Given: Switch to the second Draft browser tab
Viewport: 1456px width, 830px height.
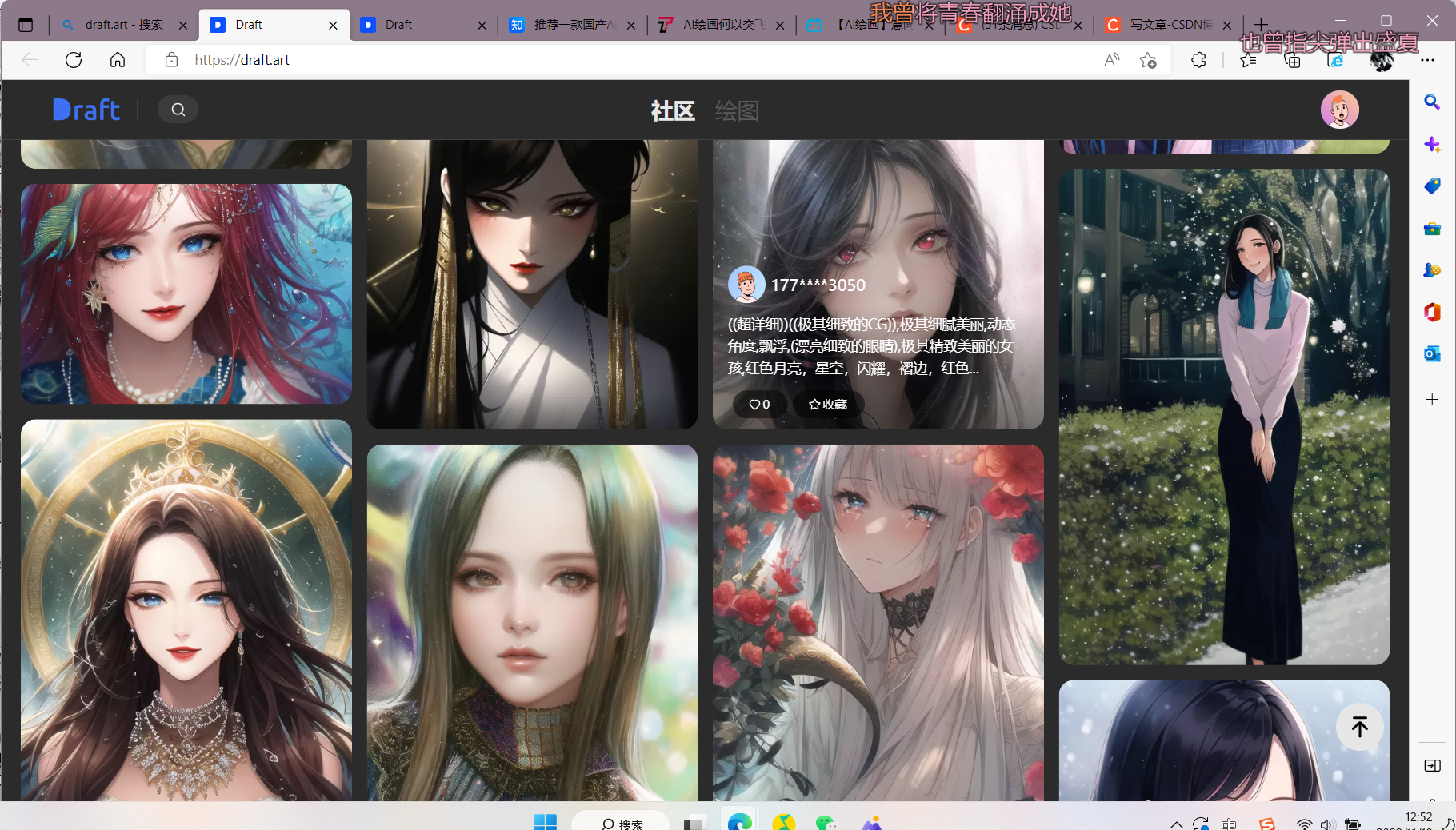Looking at the screenshot, I should (422, 25).
